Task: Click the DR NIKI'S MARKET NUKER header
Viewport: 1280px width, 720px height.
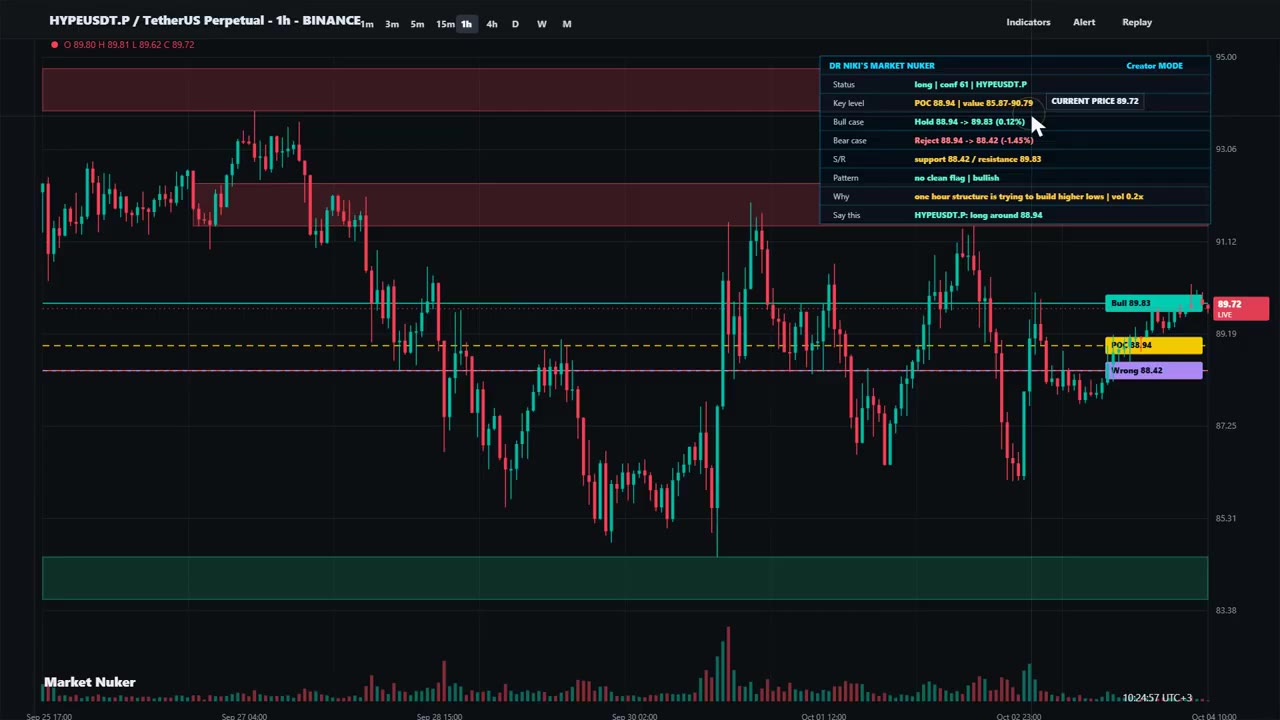Action: [882, 66]
